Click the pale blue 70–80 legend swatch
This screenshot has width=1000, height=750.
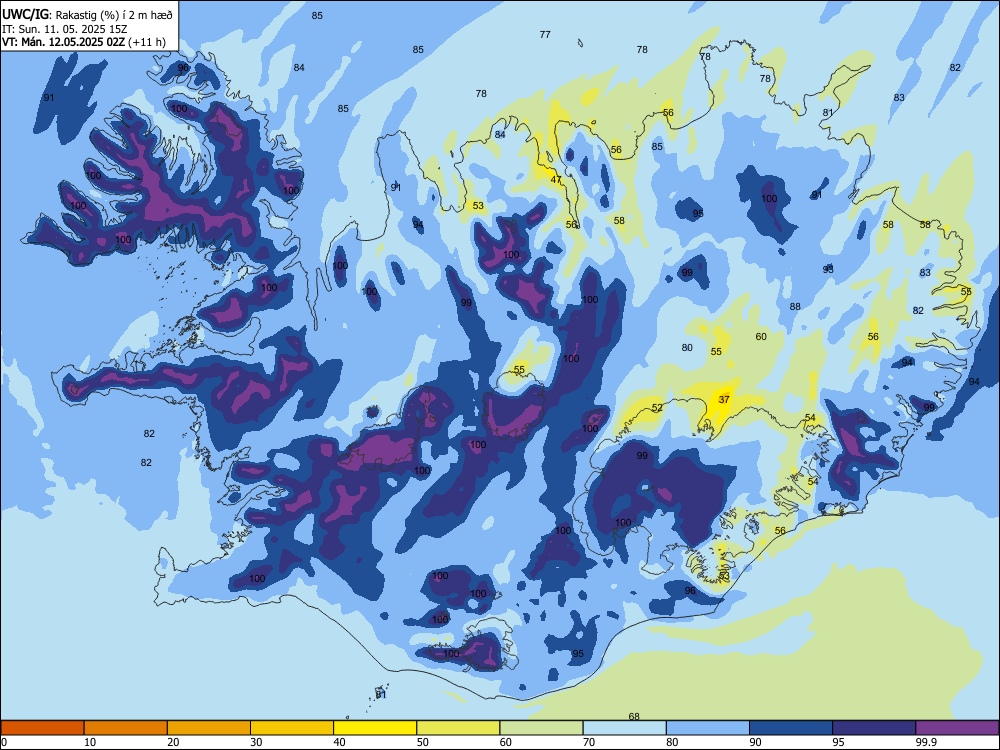[624, 728]
